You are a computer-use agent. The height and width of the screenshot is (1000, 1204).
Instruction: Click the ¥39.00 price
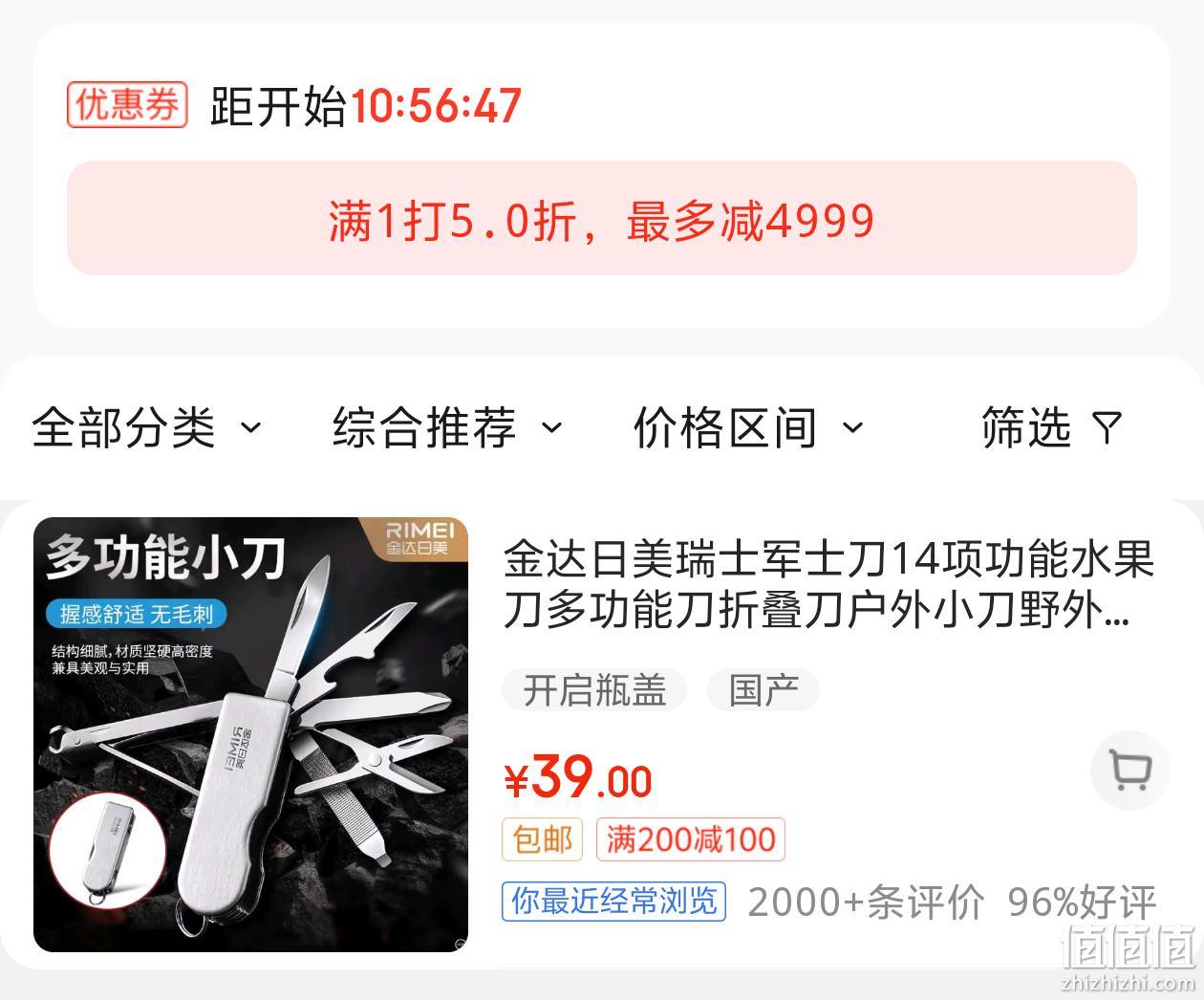(x=578, y=777)
